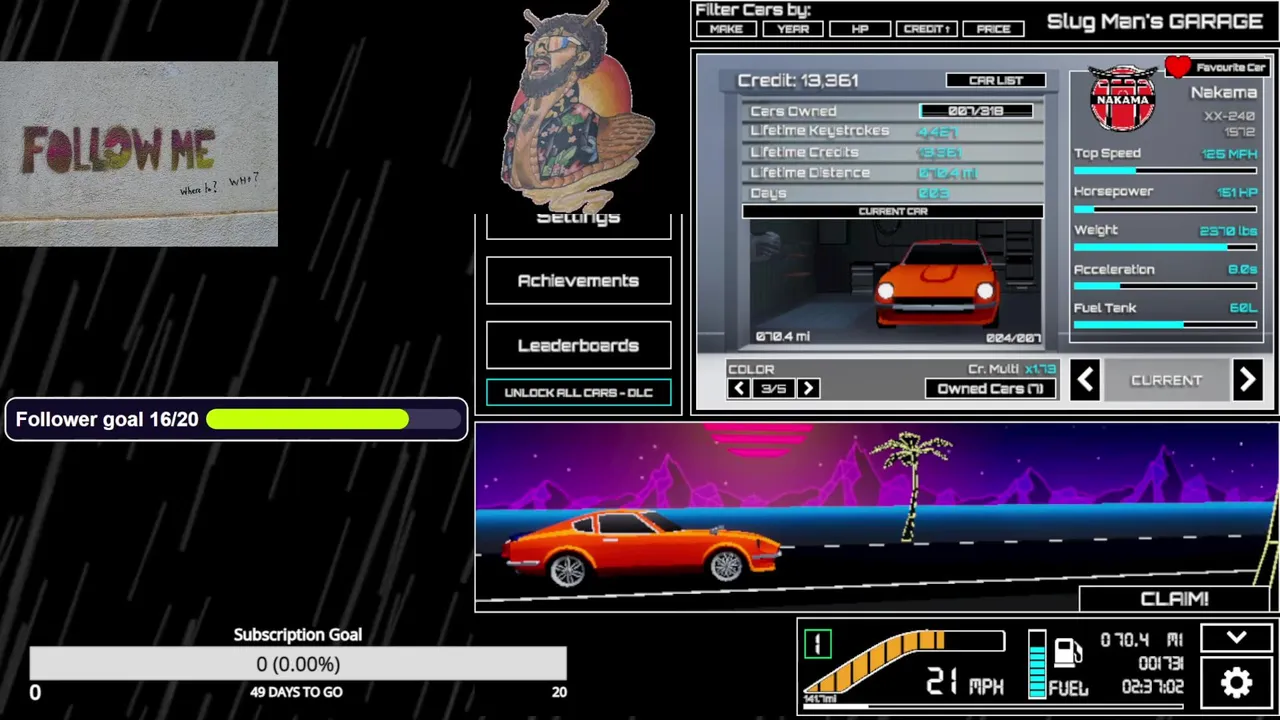The width and height of the screenshot is (1280, 720).
Task: Select next car color arrow
Action: [x=808, y=388]
